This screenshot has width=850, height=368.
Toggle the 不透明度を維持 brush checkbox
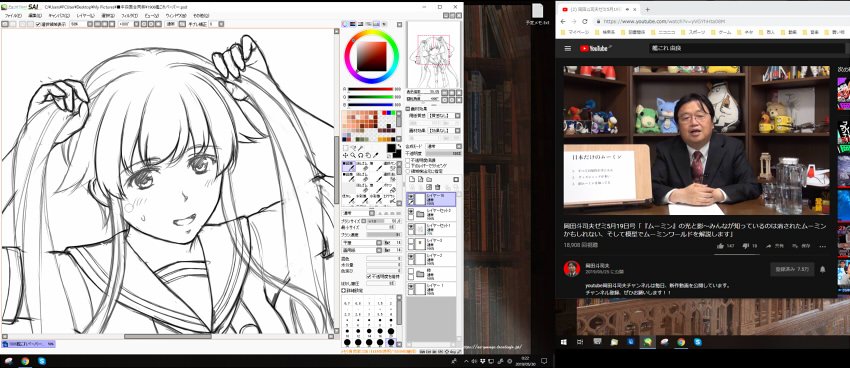[x=369, y=276]
